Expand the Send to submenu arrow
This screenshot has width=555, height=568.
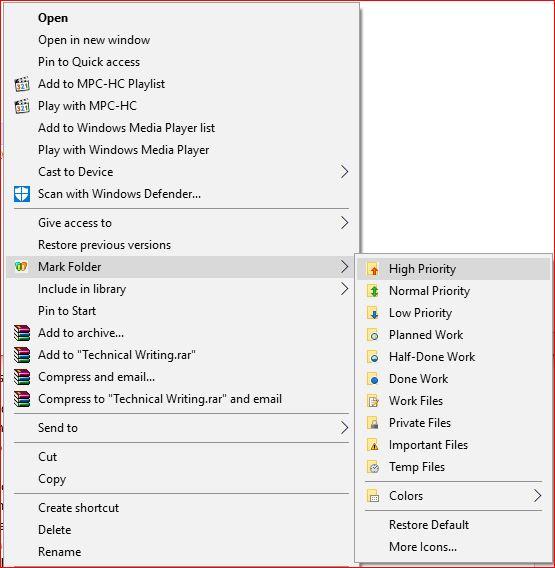click(344, 428)
